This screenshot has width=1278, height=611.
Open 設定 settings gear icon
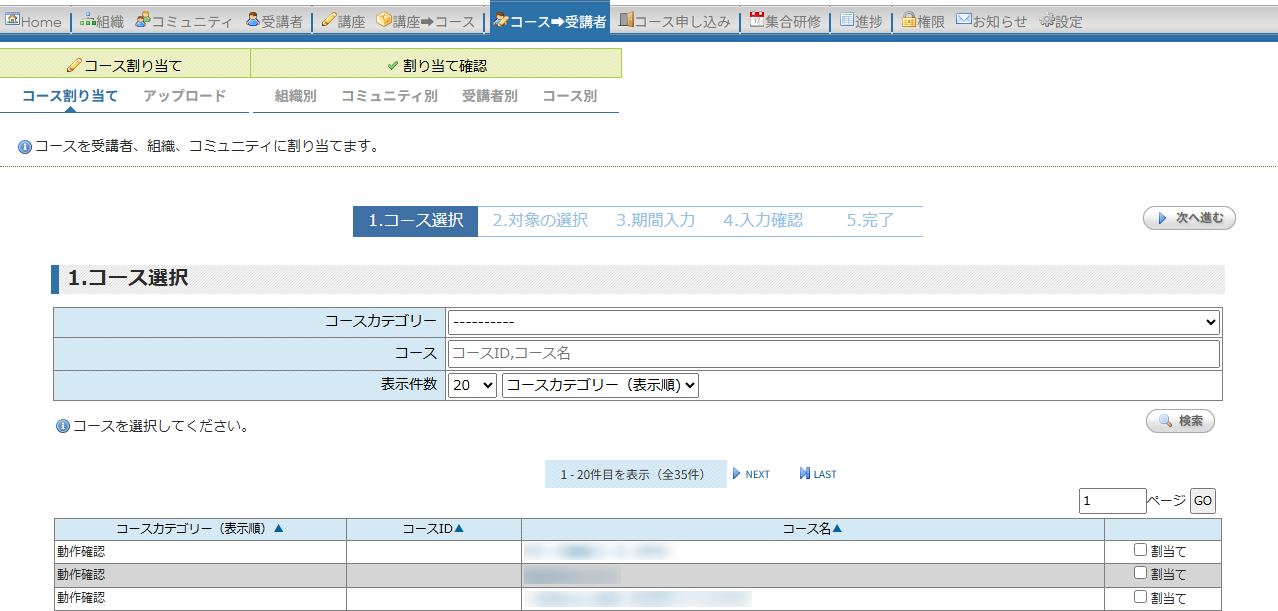1047,20
